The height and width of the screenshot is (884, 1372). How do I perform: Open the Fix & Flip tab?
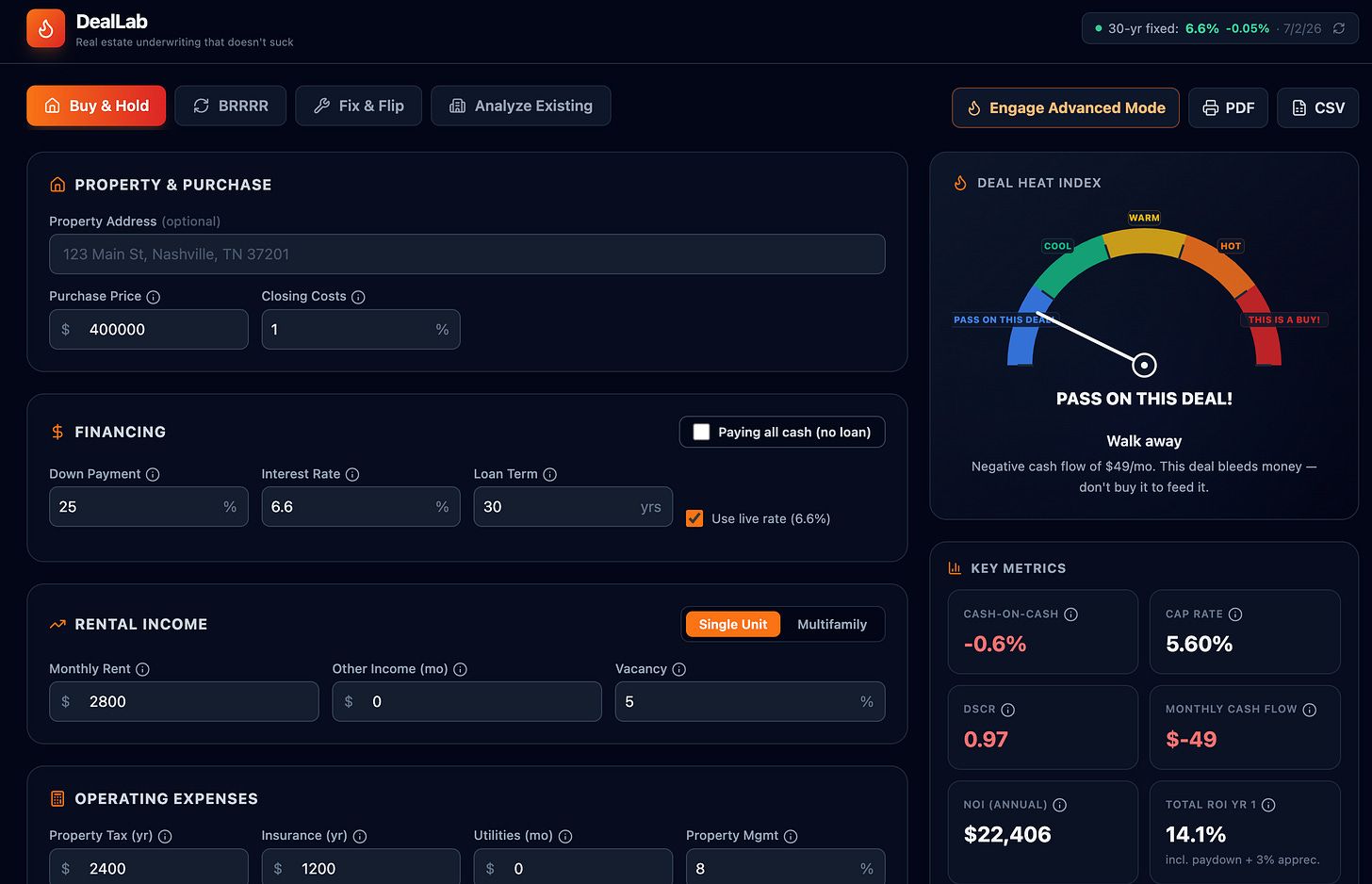pyautogui.click(x=358, y=106)
